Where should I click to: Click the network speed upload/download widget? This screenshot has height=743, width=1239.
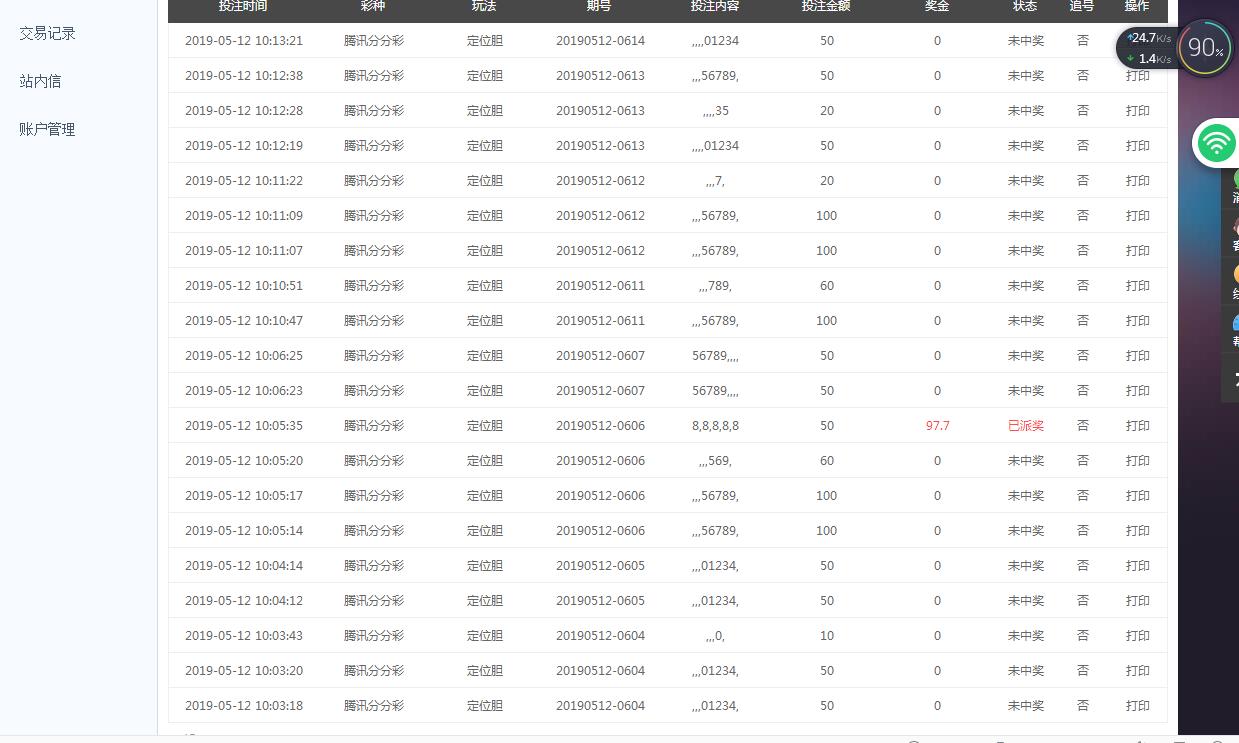[x=1147, y=48]
